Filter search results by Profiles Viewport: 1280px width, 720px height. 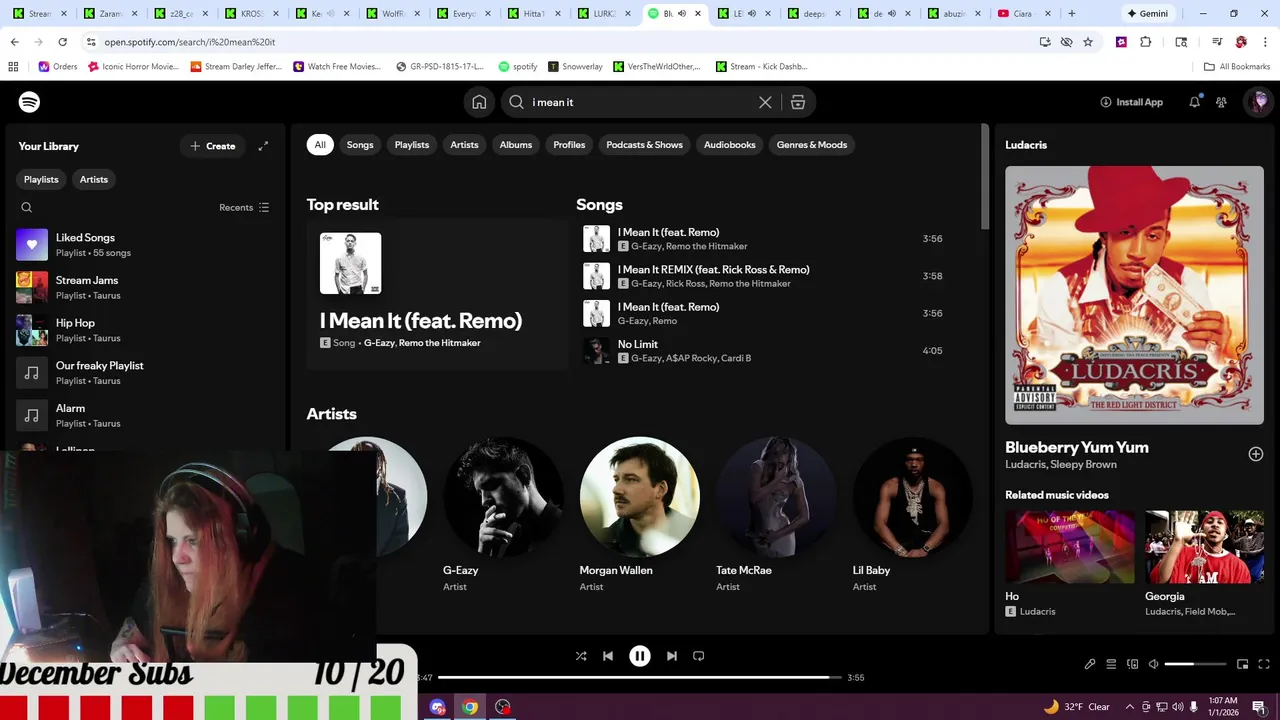(569, 145)
